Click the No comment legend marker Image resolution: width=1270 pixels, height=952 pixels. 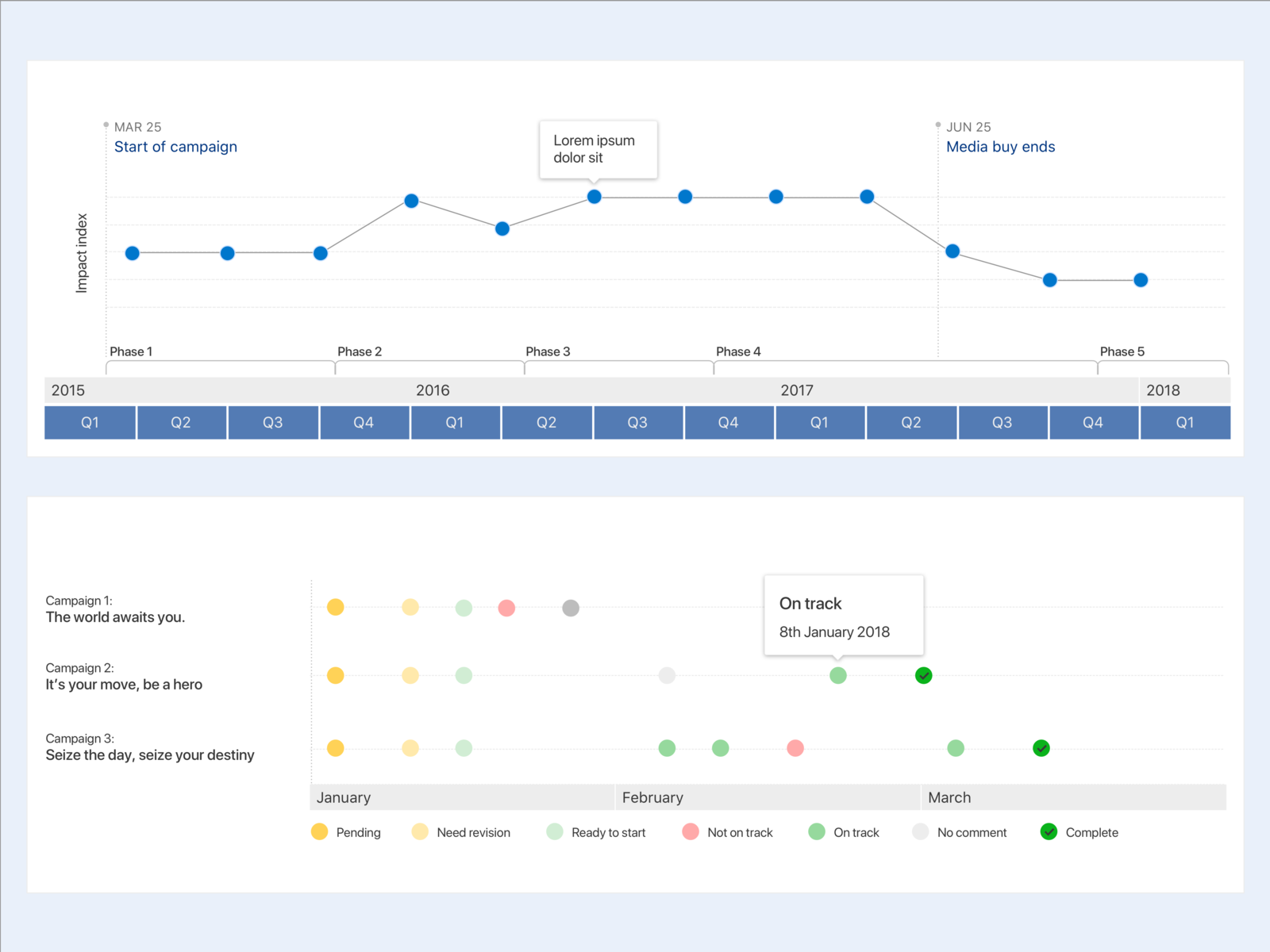click(x=920, y=832)
